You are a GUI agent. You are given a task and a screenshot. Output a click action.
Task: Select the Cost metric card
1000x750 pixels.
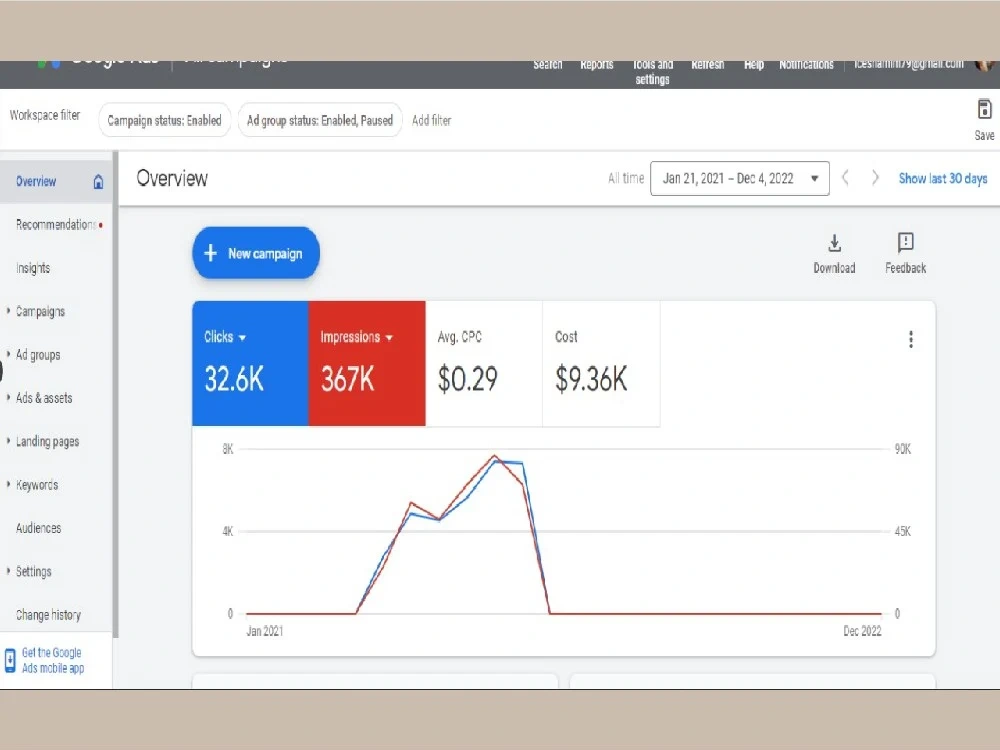[601, 363]
